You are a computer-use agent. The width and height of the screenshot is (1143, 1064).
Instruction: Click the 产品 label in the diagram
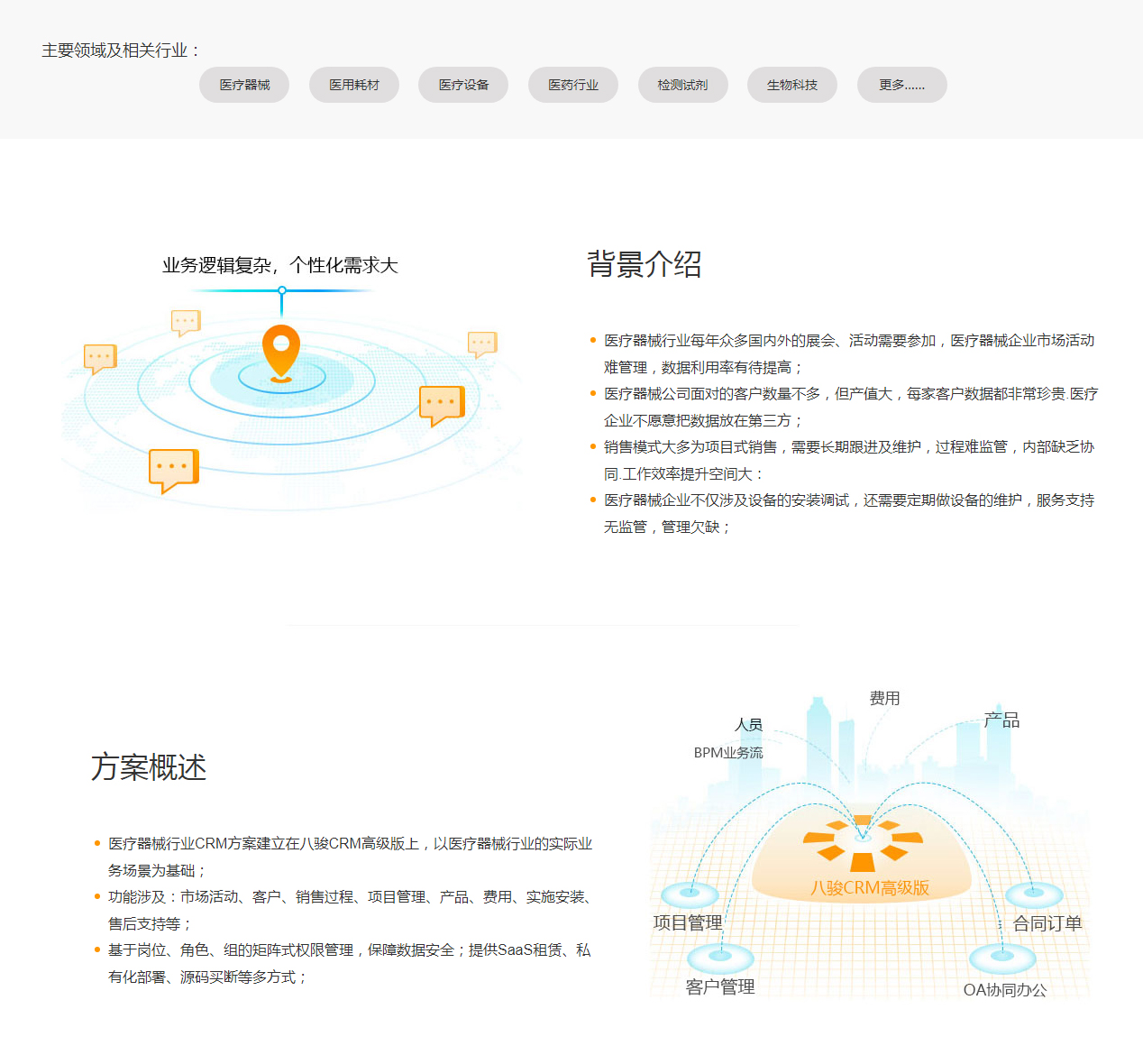coord(1001,720)
